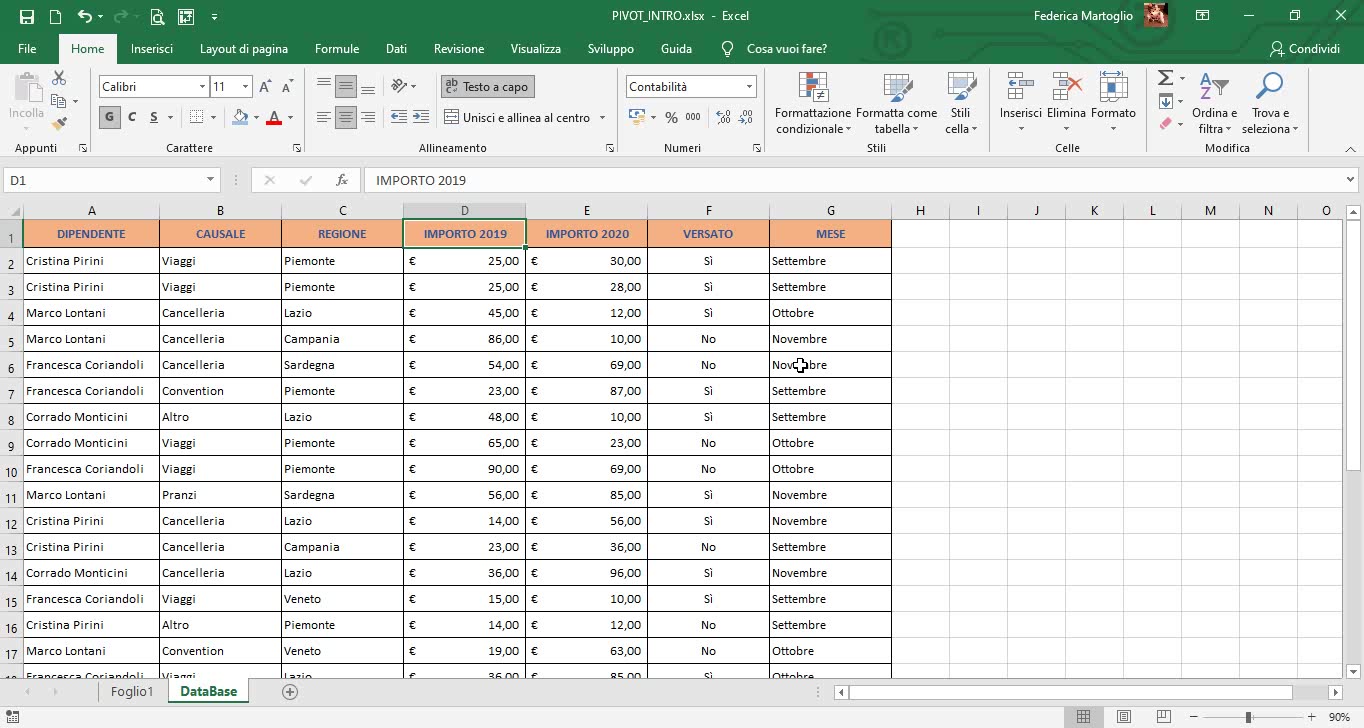Expand the formula bar
The height and width of the screenshot is (728, 1364).
(x=1351, y=180)
